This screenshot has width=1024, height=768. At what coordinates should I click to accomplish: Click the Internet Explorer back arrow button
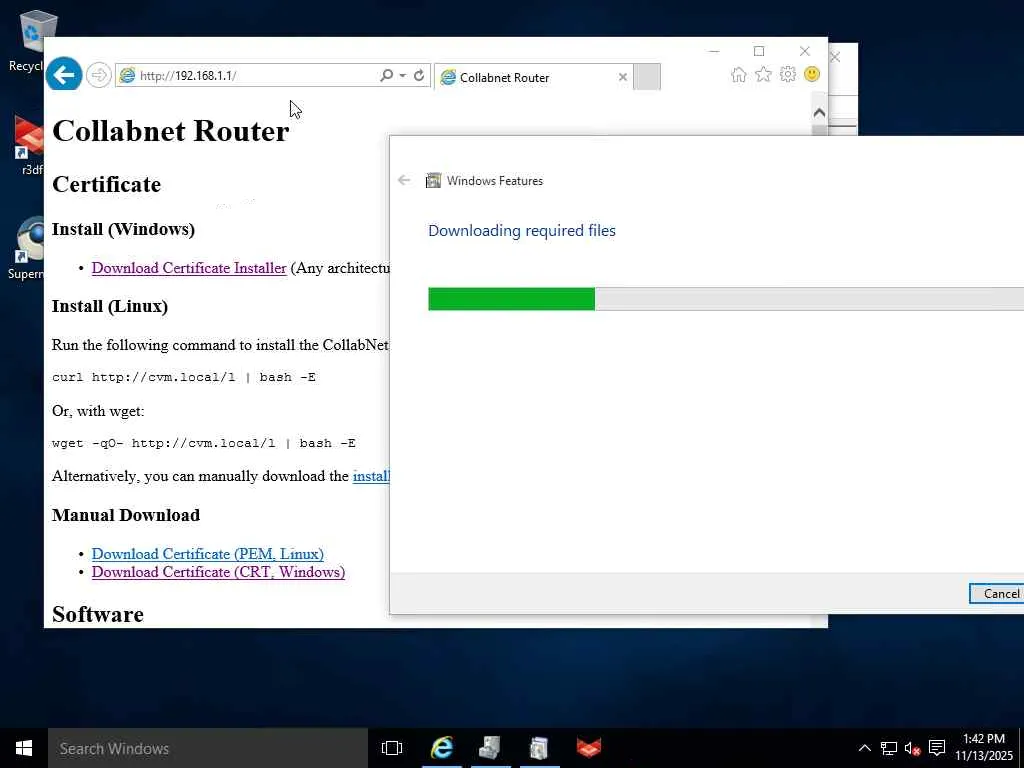pyautogui.click(x=63, y=75)
